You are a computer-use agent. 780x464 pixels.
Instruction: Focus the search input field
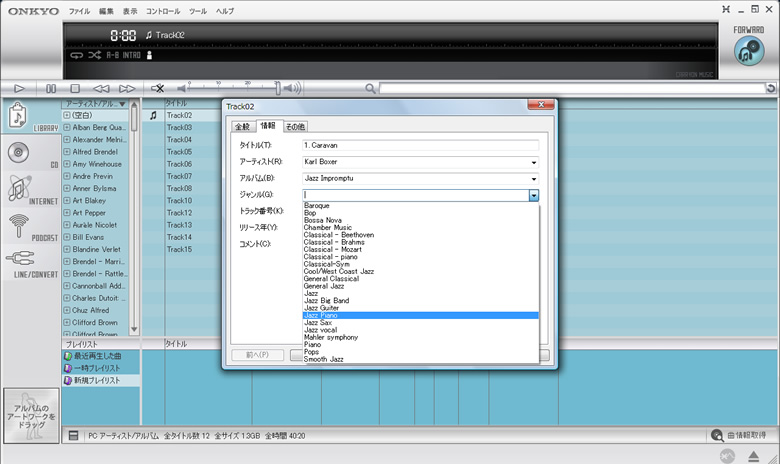tap(572, 89)
